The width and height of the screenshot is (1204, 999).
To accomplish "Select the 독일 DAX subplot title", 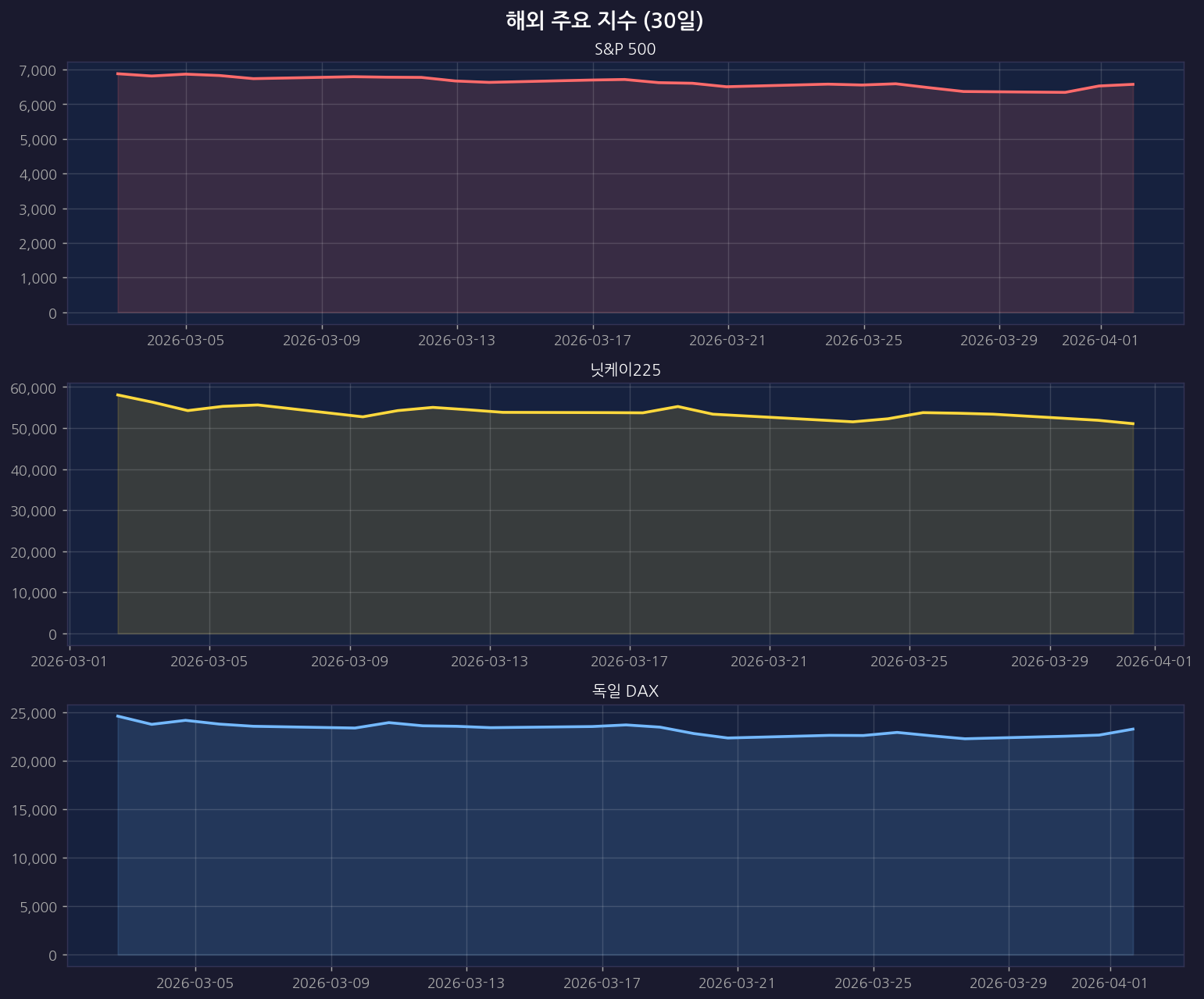I will [625, 691].
